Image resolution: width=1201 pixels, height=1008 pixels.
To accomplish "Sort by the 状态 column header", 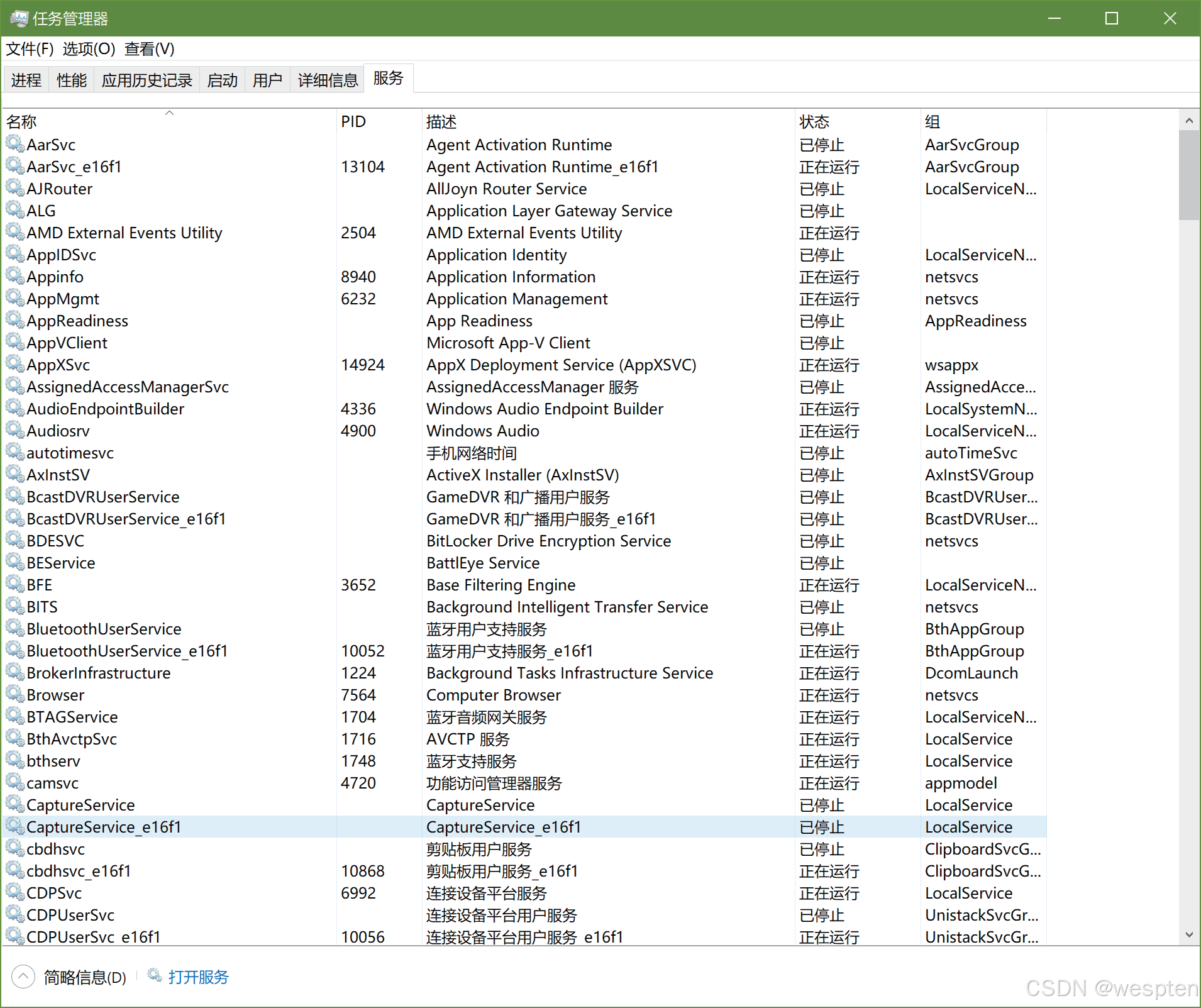I will [858, 121].
